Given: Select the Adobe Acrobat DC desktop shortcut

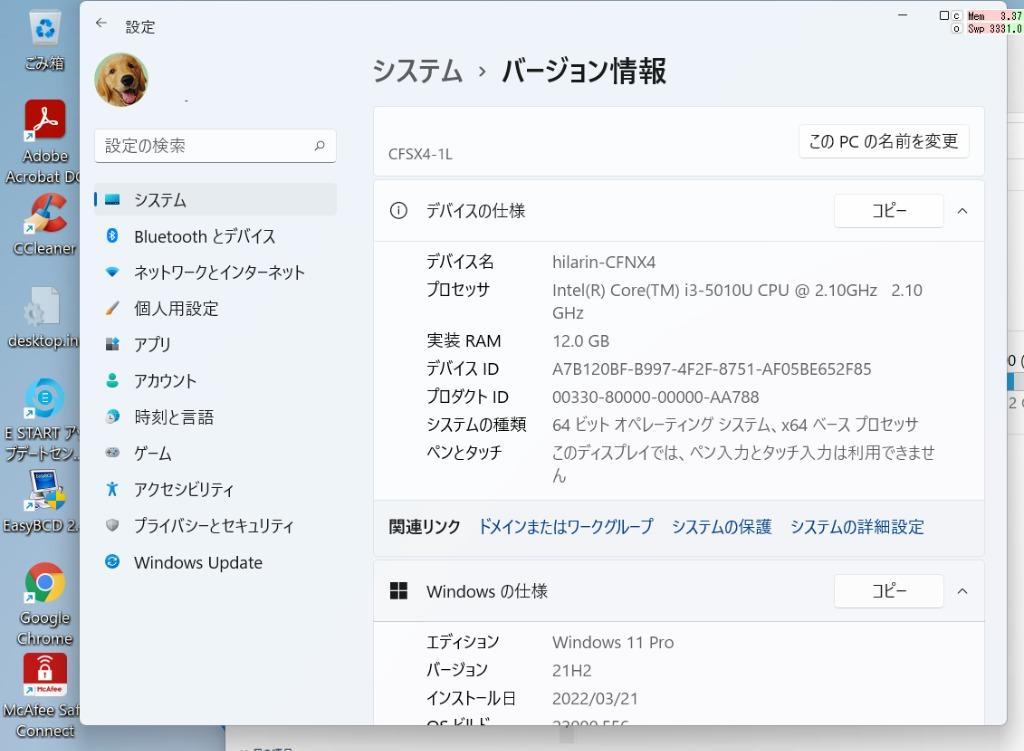Looking at the screenshot, I should coord(42,142).
